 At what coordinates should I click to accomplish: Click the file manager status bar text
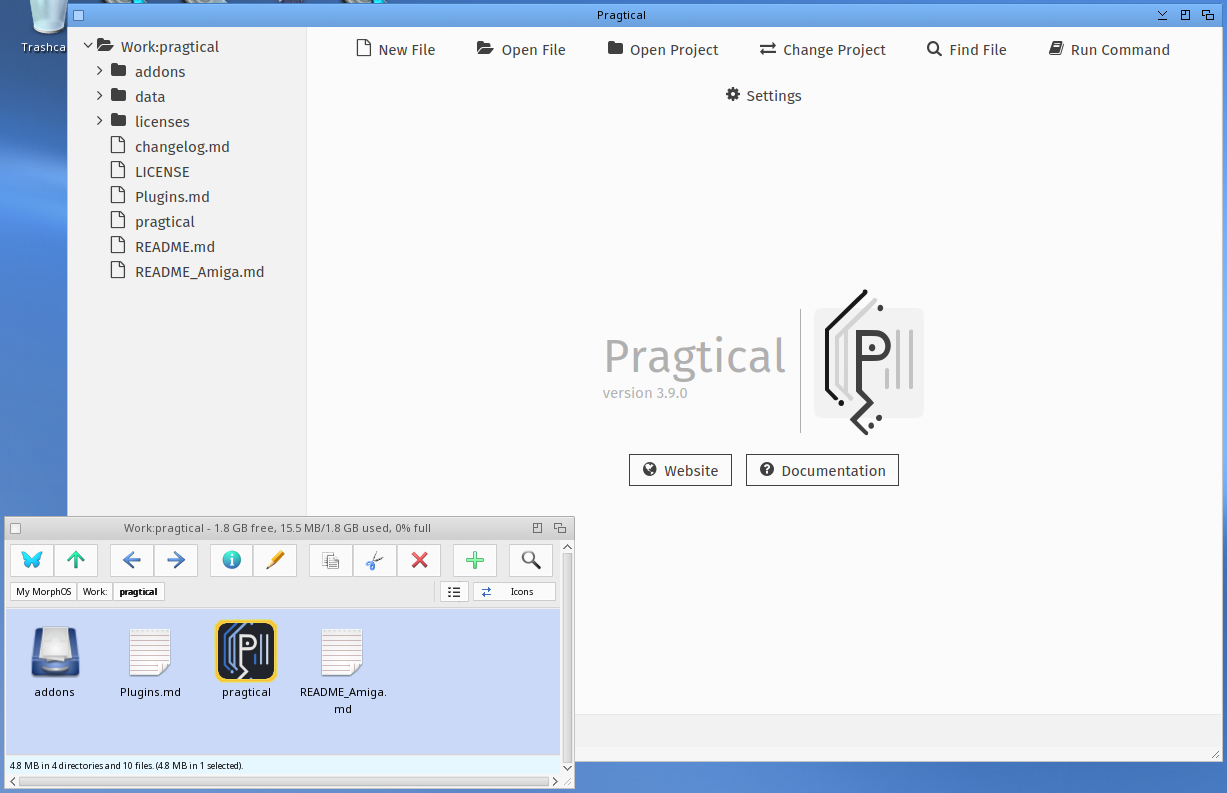[127, 765]
